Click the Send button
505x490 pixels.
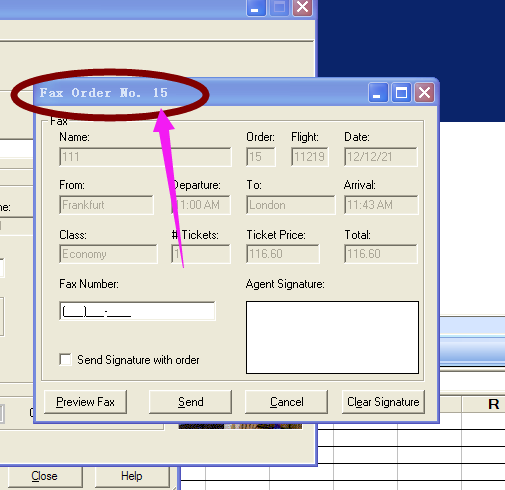point(190,402)
